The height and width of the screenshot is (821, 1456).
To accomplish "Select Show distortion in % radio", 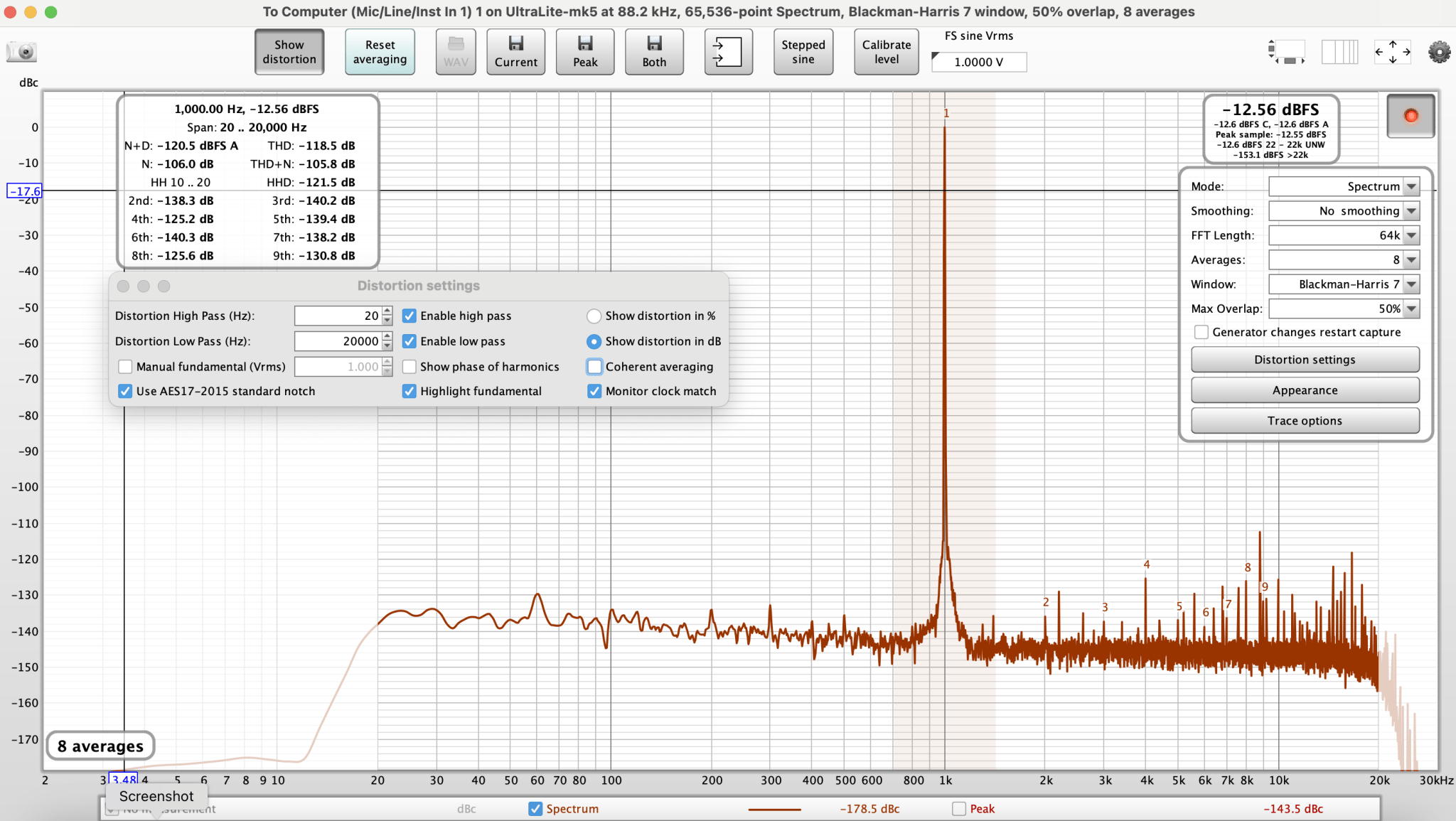I will click(x=594, y=316).
